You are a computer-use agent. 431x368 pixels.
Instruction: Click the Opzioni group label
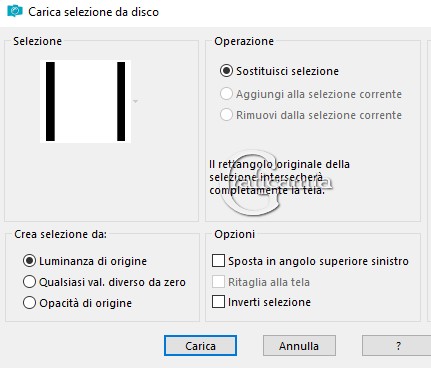pos(235,234)
